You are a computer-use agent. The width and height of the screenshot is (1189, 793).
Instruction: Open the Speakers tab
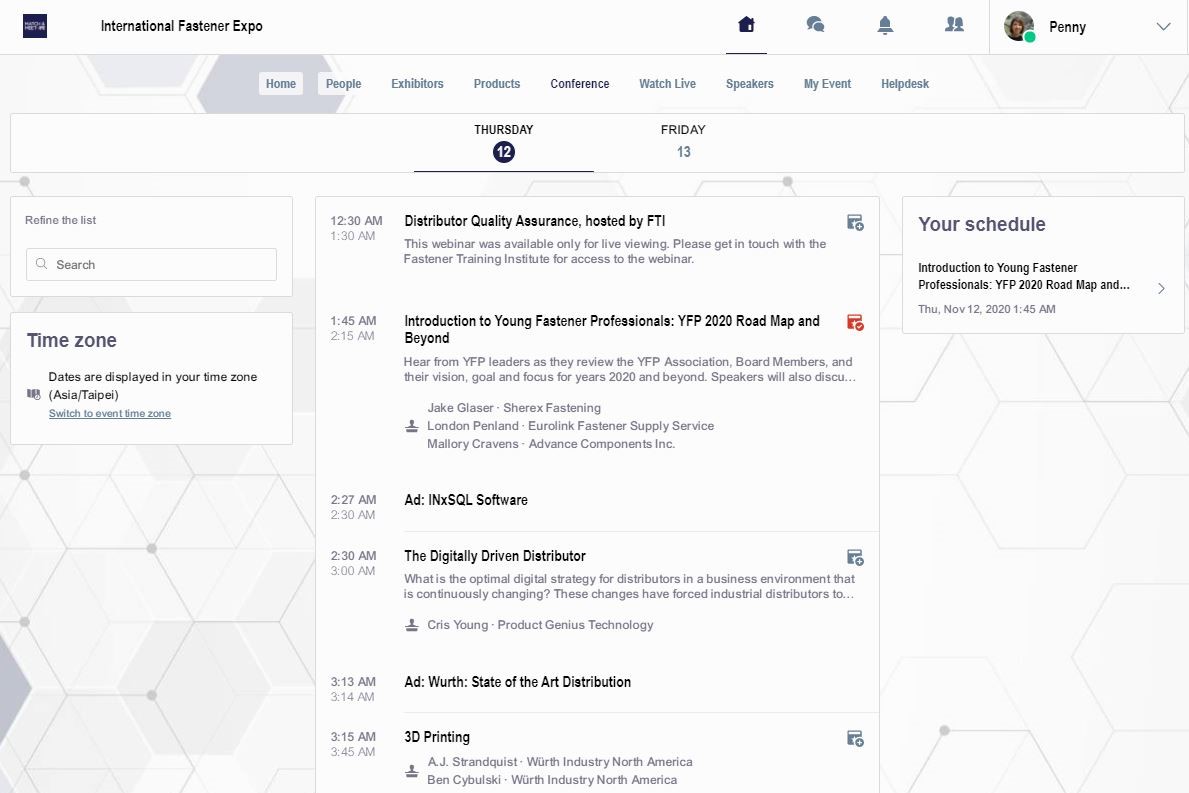pos(749,83)
